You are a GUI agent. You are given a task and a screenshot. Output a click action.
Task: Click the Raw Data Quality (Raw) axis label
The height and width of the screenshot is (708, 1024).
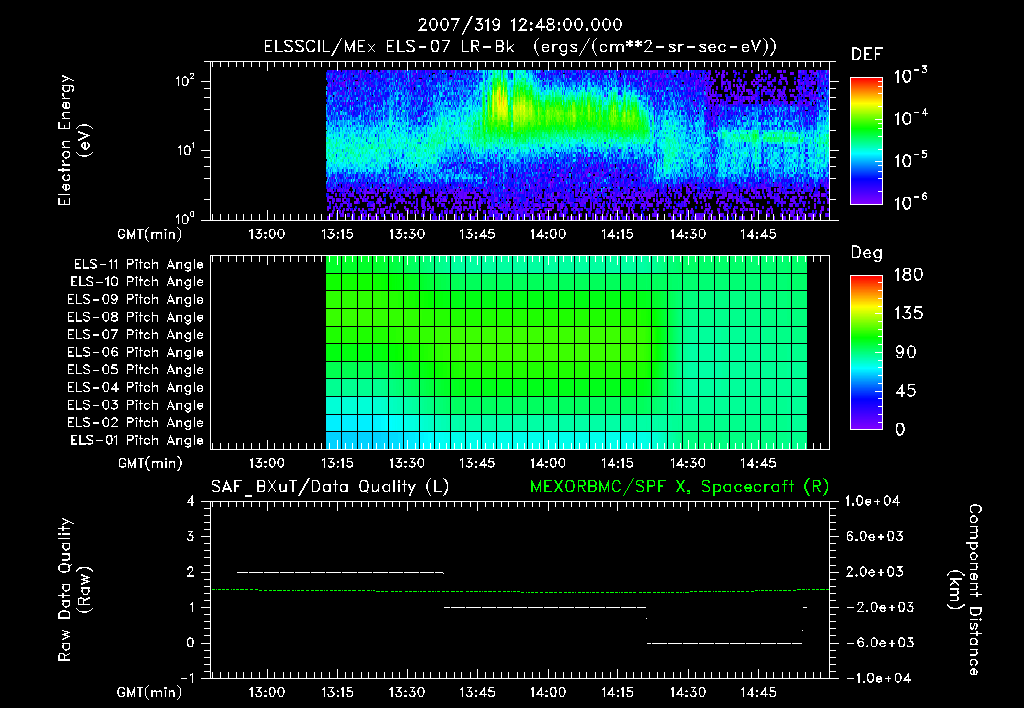[x=74, y=590]
